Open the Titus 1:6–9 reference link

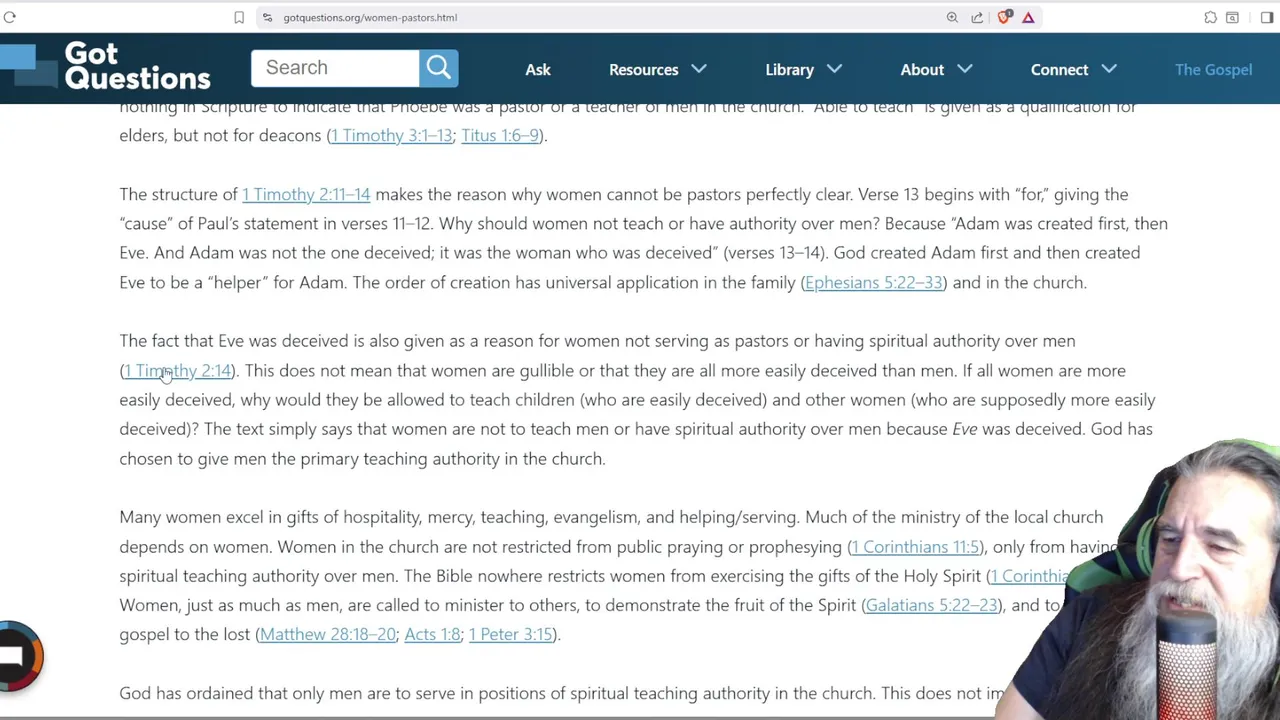coord(500,135)
